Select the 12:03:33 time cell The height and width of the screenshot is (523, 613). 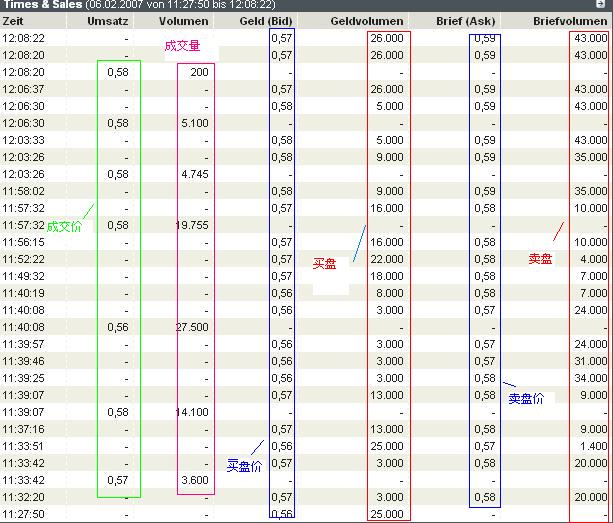(23, 140)
